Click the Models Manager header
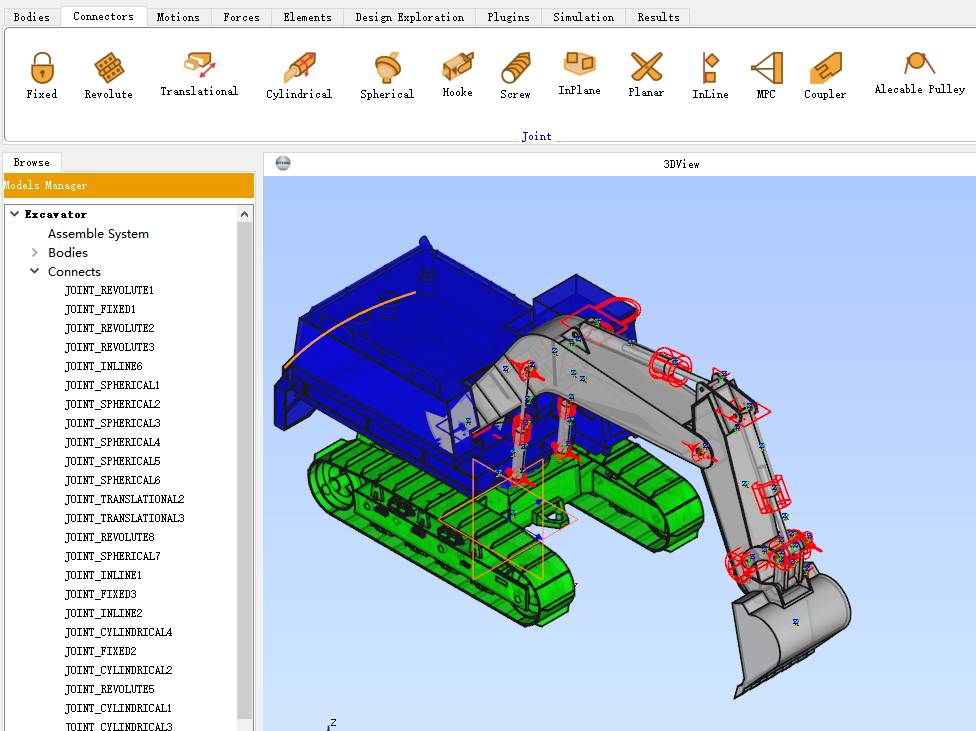The width and height of the screenshot is (976, 731). 129,185
